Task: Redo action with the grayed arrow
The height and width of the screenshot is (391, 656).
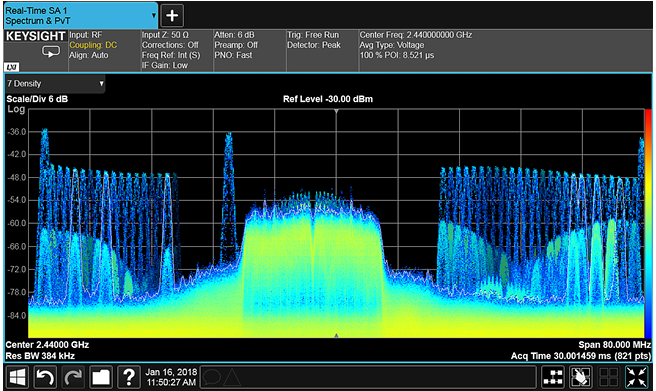Action: [x=73, y=378]
